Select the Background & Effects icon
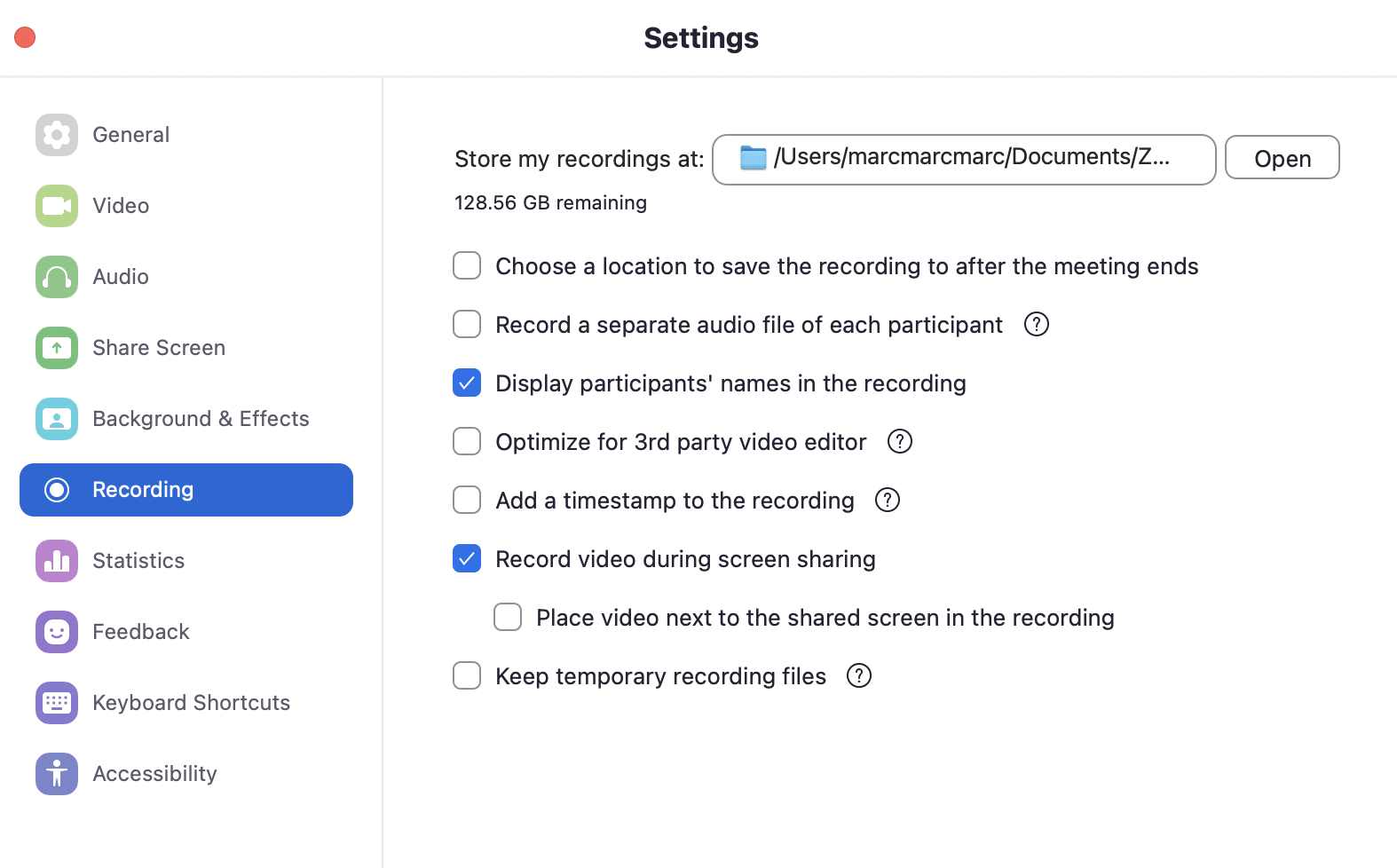The height and width of the screenshot is (868, 1397). tap(57, 419)
